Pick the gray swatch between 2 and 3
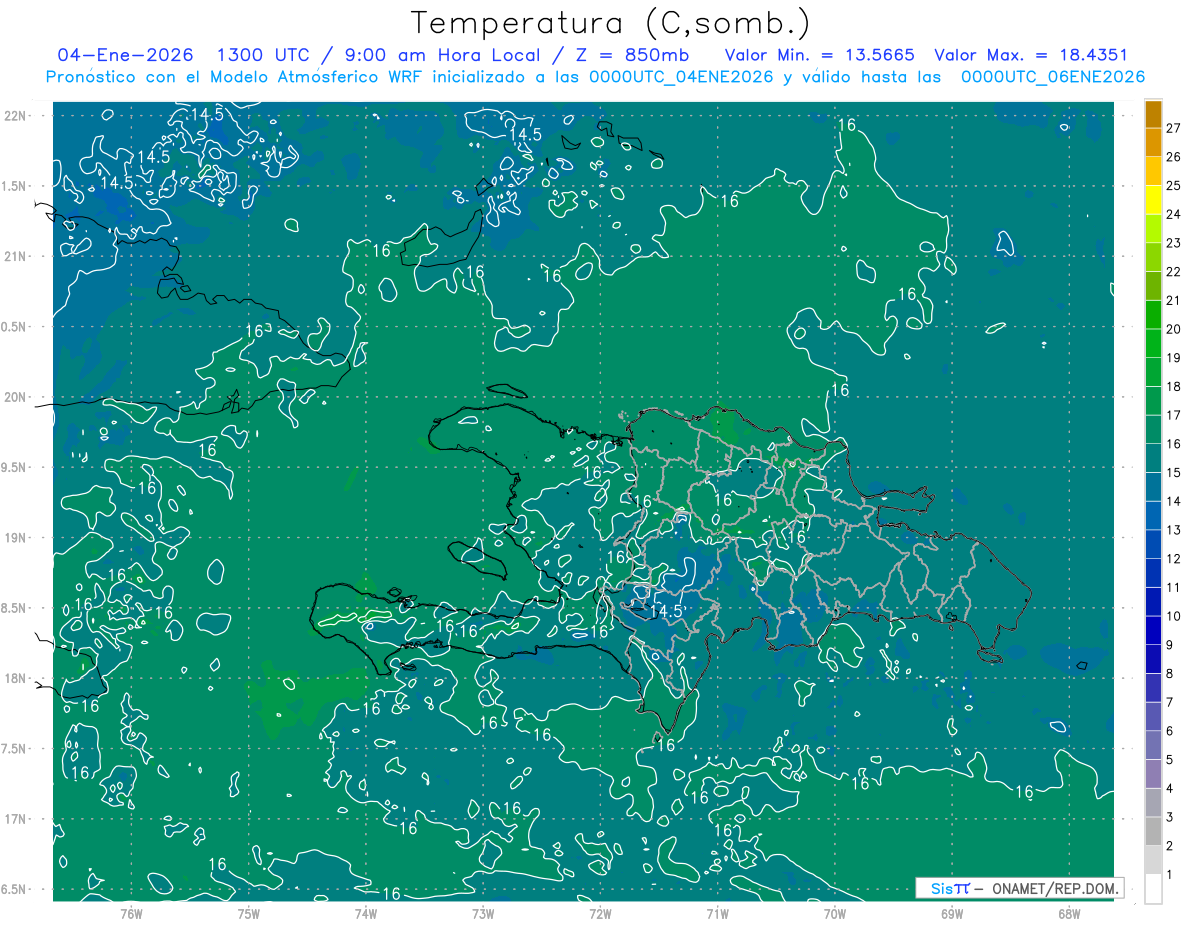Viewport: 1200px width, 927px height. [1153, 832]
